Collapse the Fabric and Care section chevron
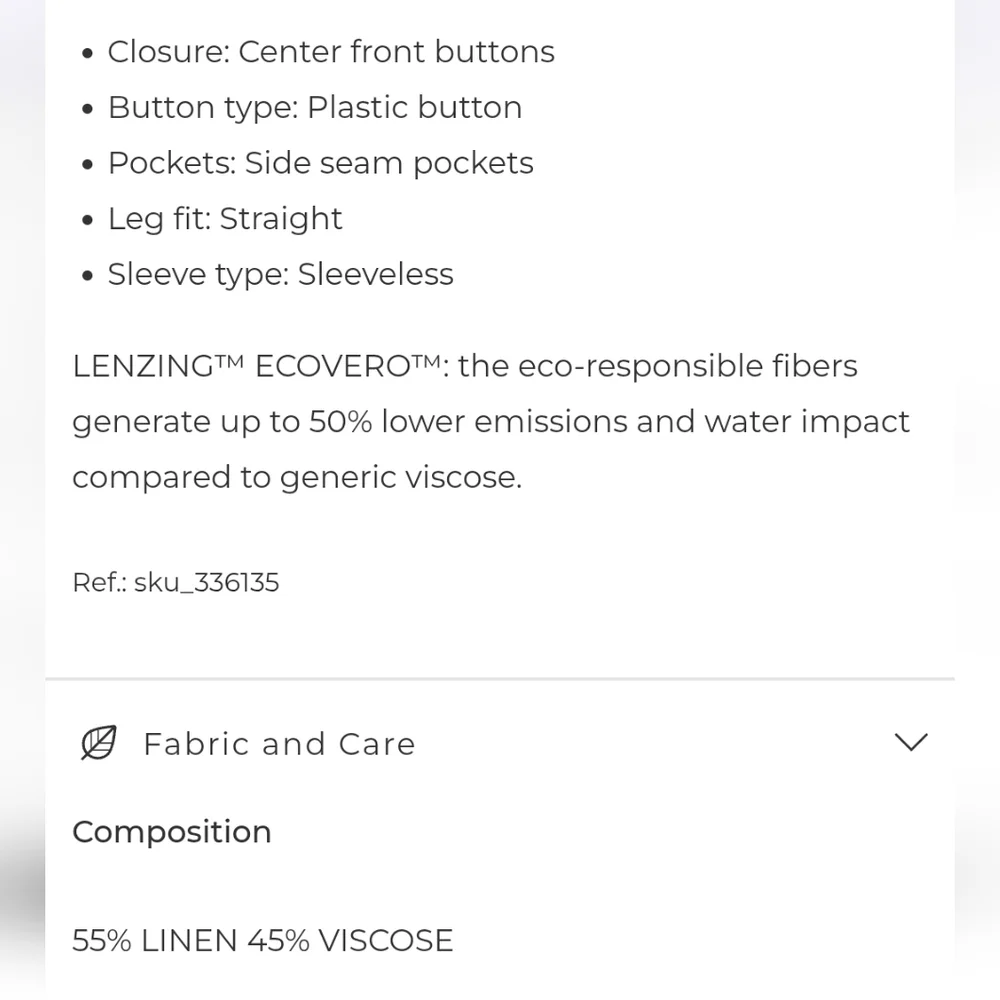 tap(911, 742)
